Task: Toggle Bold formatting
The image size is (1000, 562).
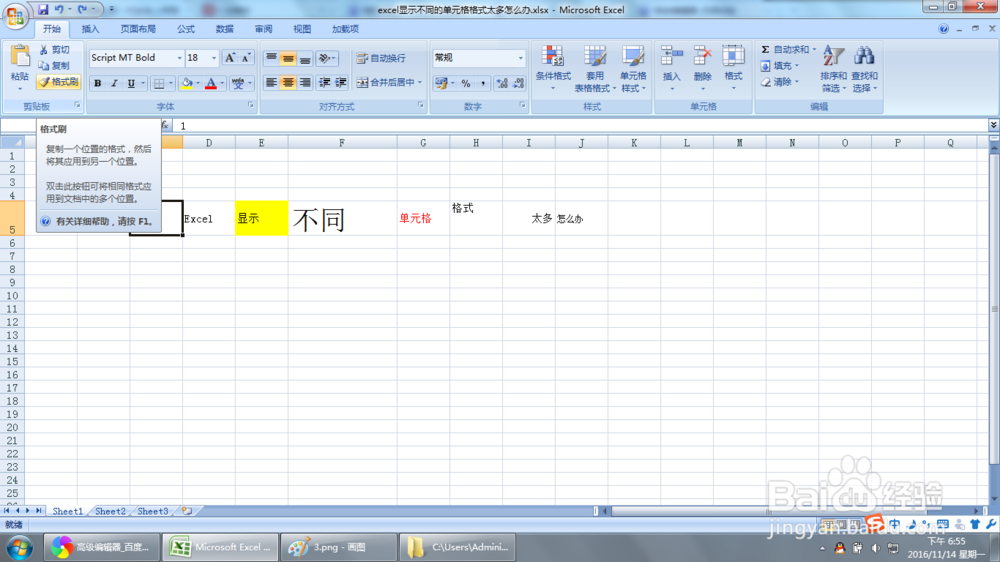Action: point(98,84)
